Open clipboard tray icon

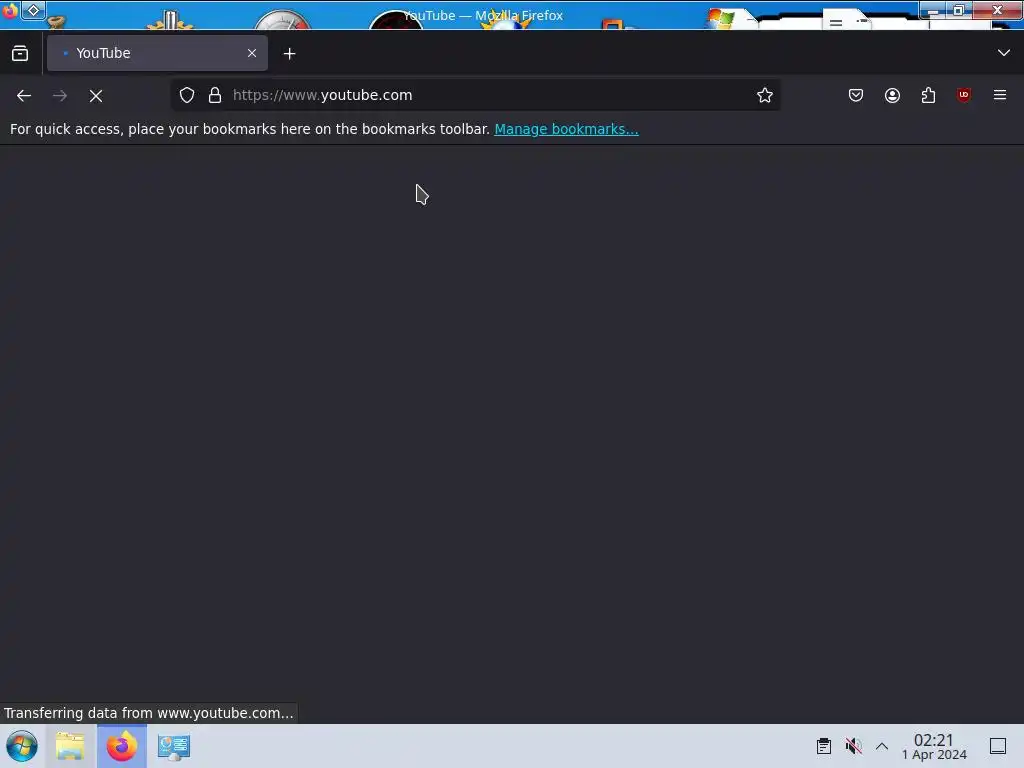click(824, 746)
